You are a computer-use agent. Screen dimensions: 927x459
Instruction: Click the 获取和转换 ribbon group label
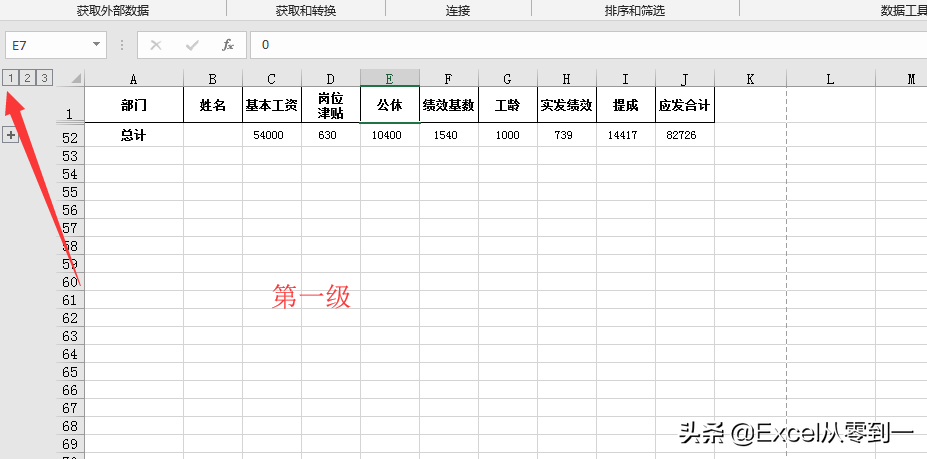(x=306, y=11)
